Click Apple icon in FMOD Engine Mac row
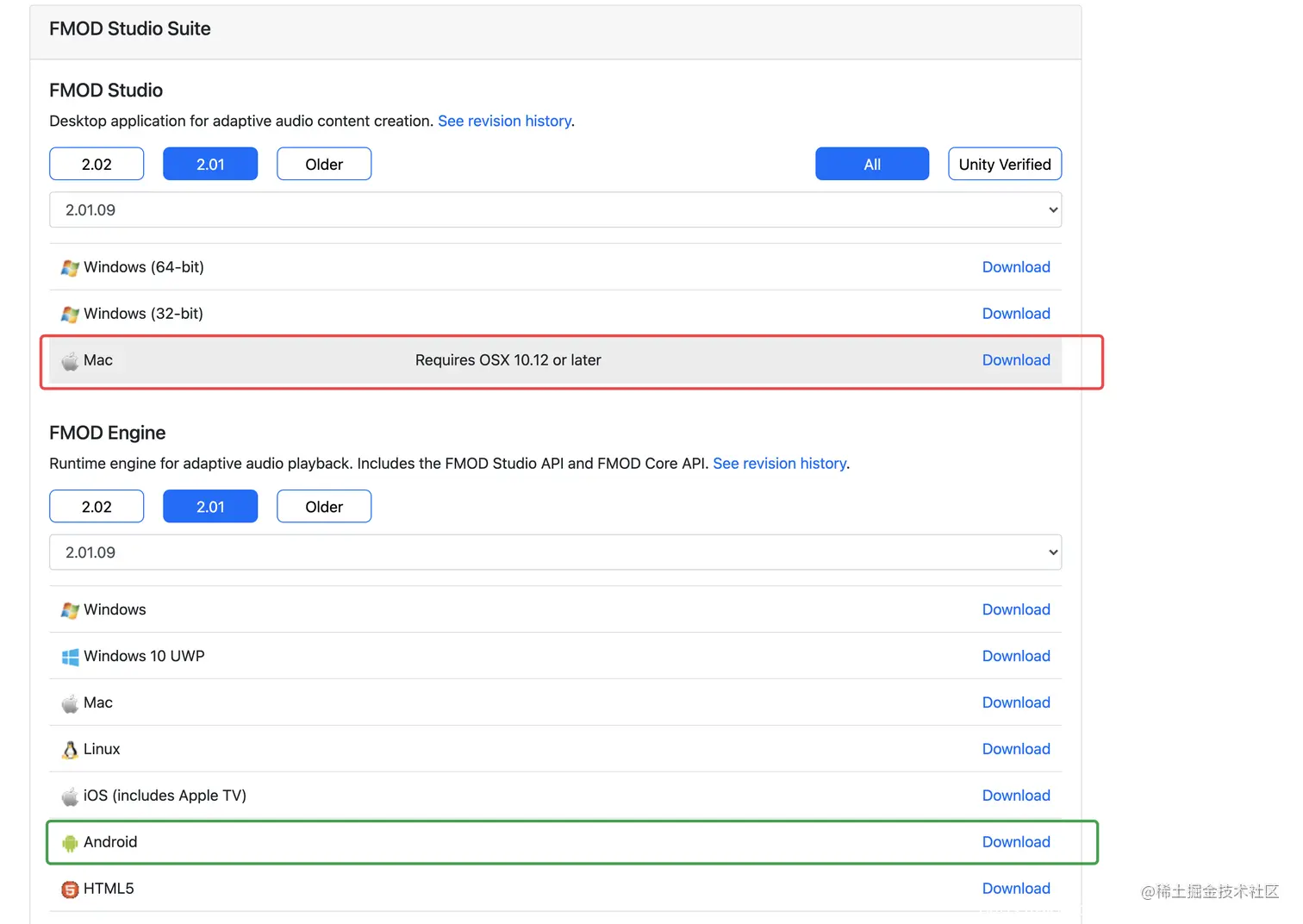The width and height of the screenshot is (1303, 924). 70,703
